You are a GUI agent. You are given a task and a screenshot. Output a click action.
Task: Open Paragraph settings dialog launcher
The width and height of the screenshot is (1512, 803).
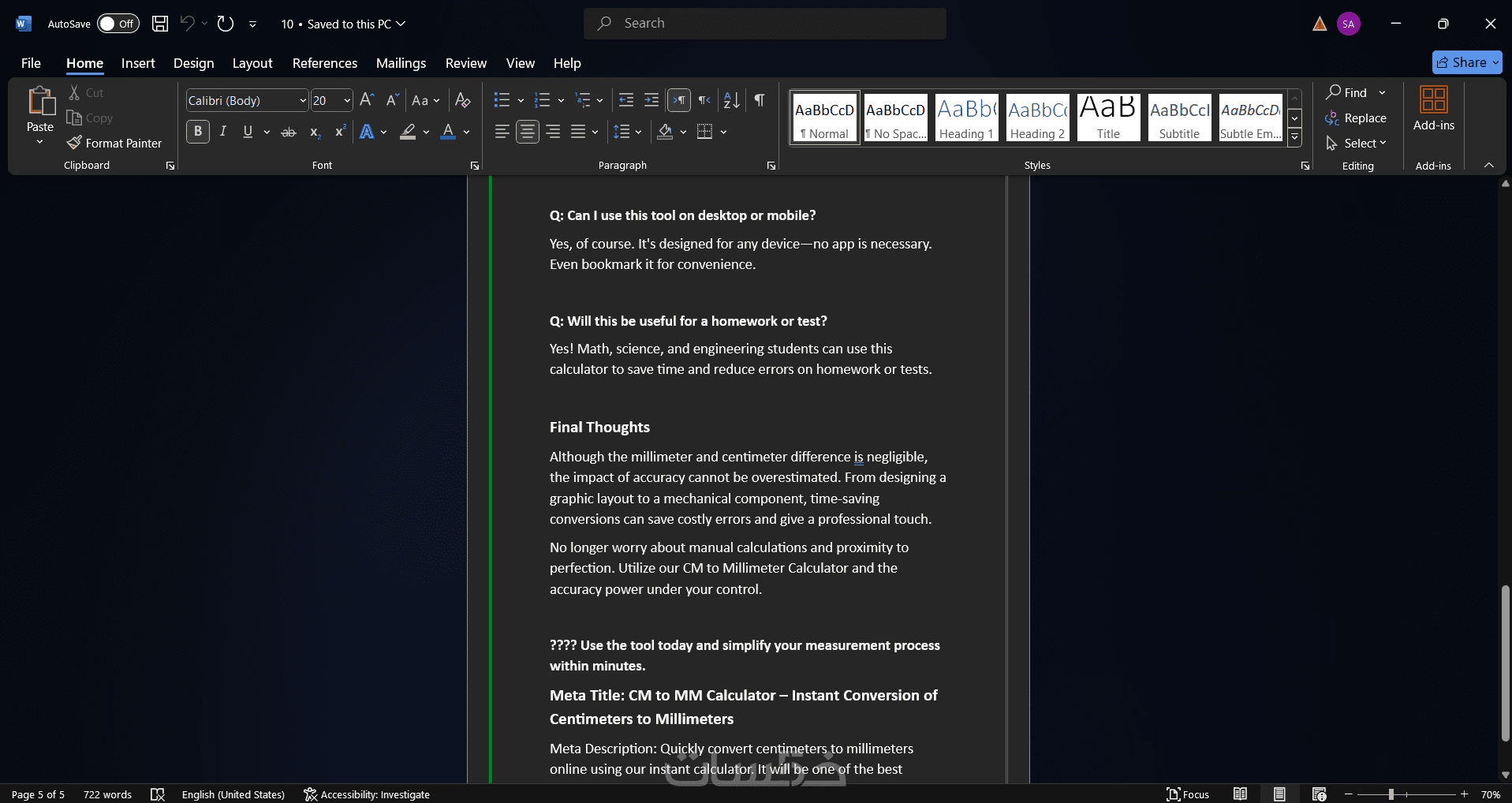click(771, 166)
